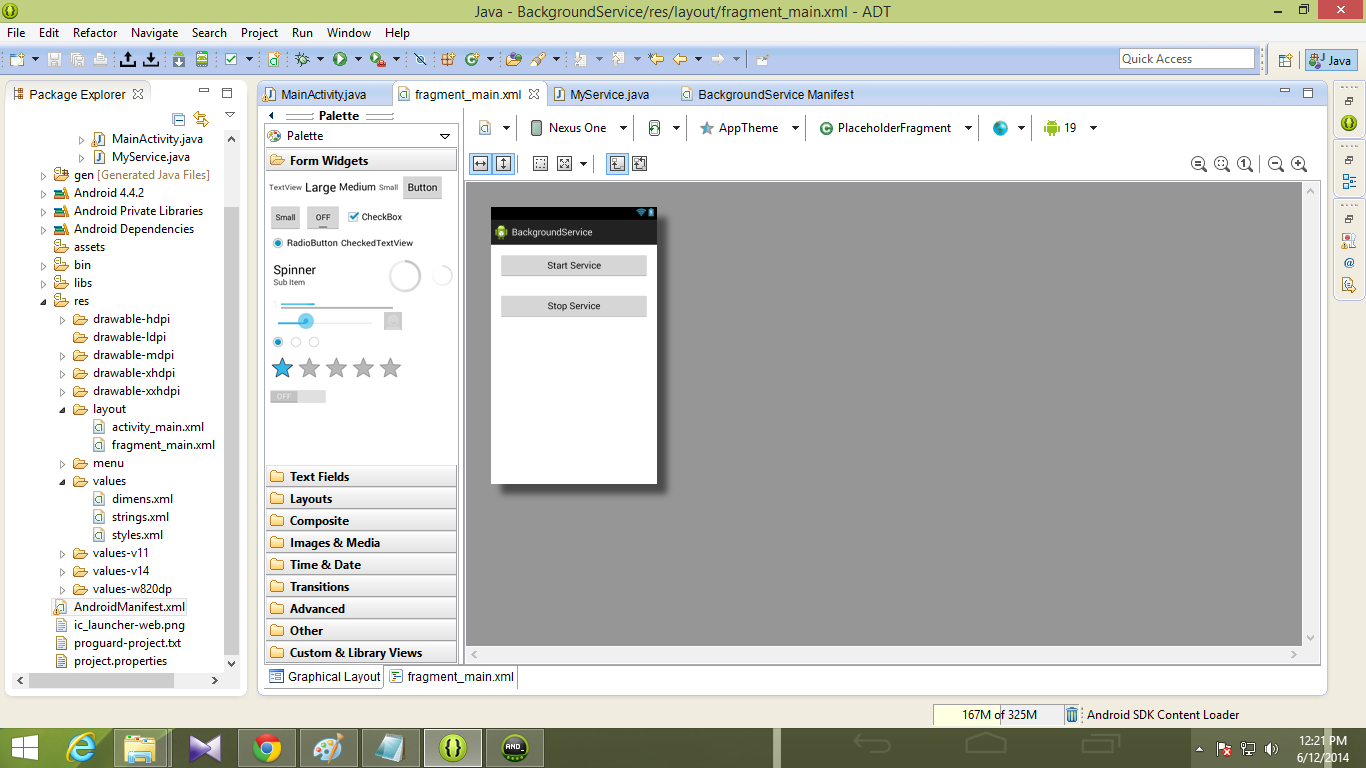Open the Nexus One device dropdown
The image size is (1366, 768).
pos(579,128)
